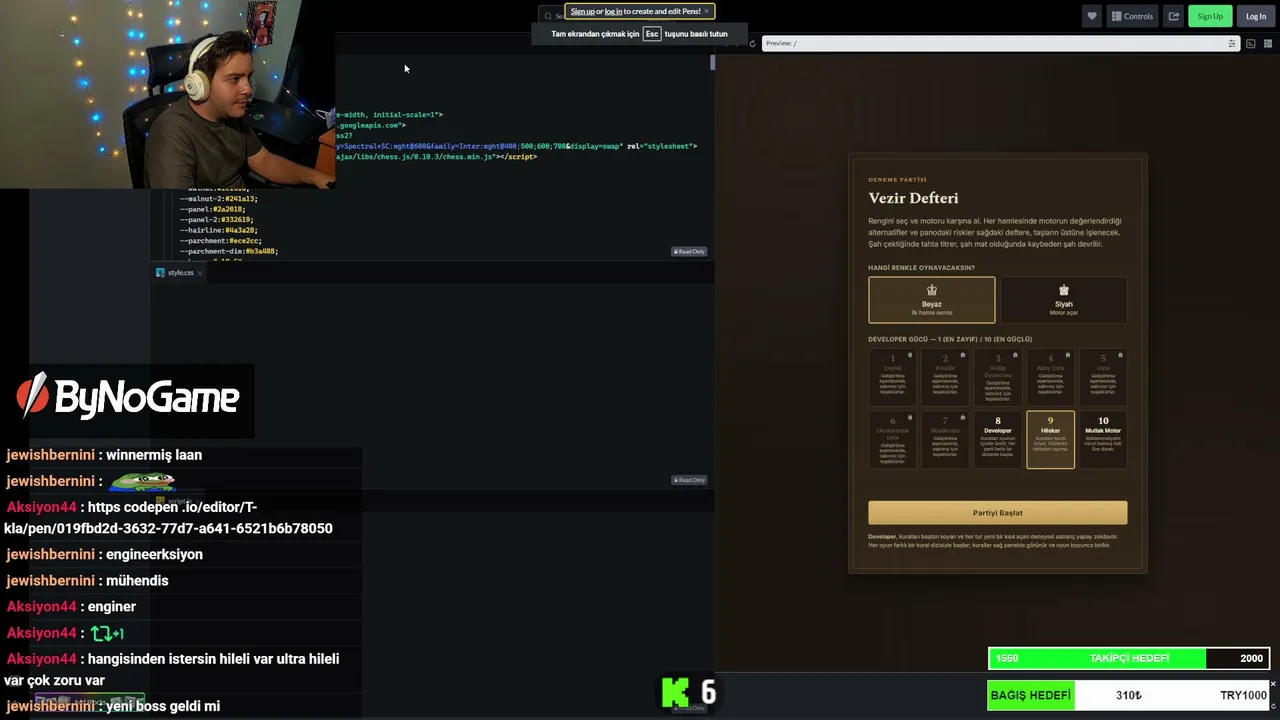The height and width of the screenshot is (720, 1280).
Task: Click the Log In button
Action: (x=1256, y=16)
